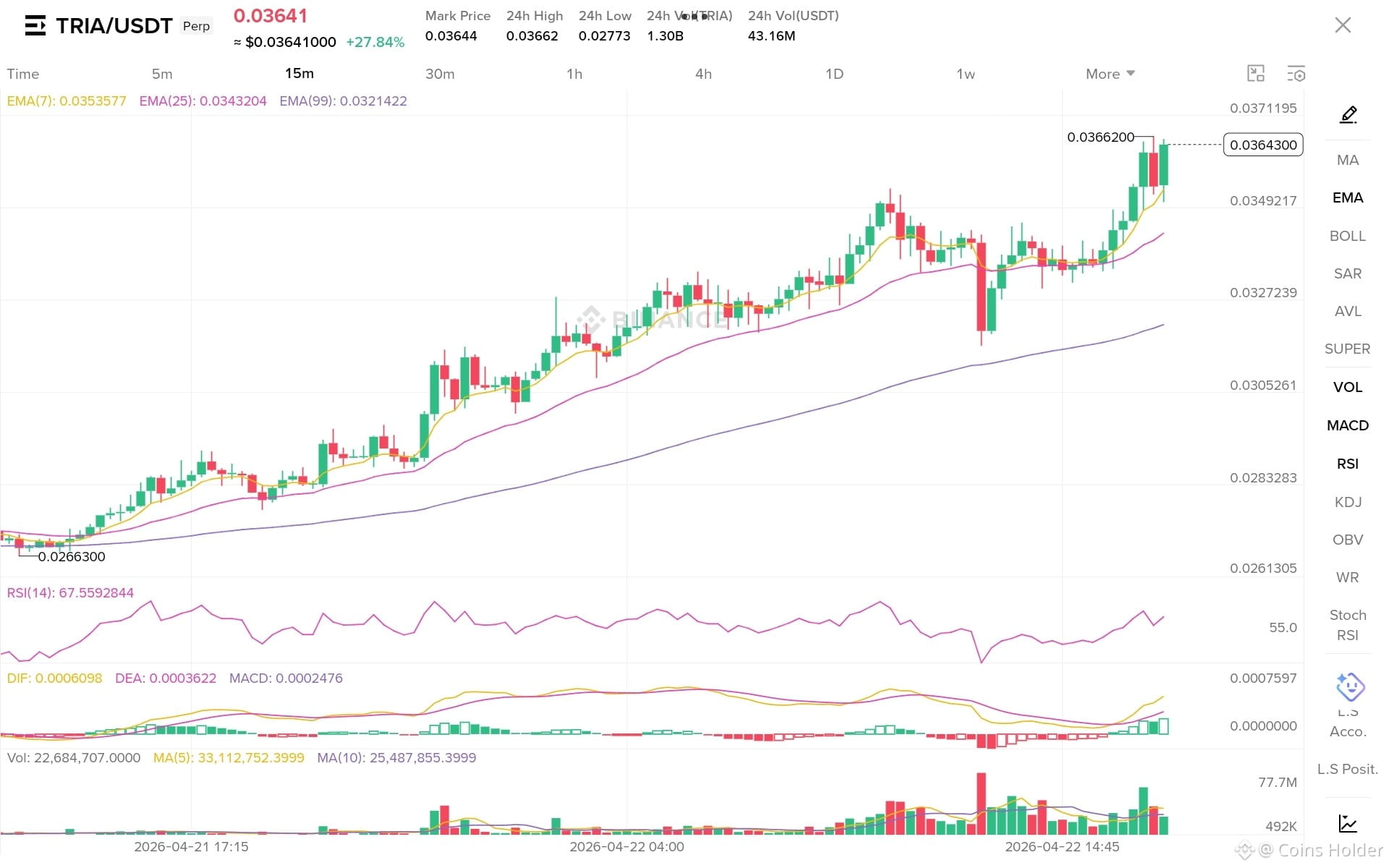Open the hamburger menu beside TRIA/USDT
This screenshot has width=1389, height=868.
pos(35,26)
